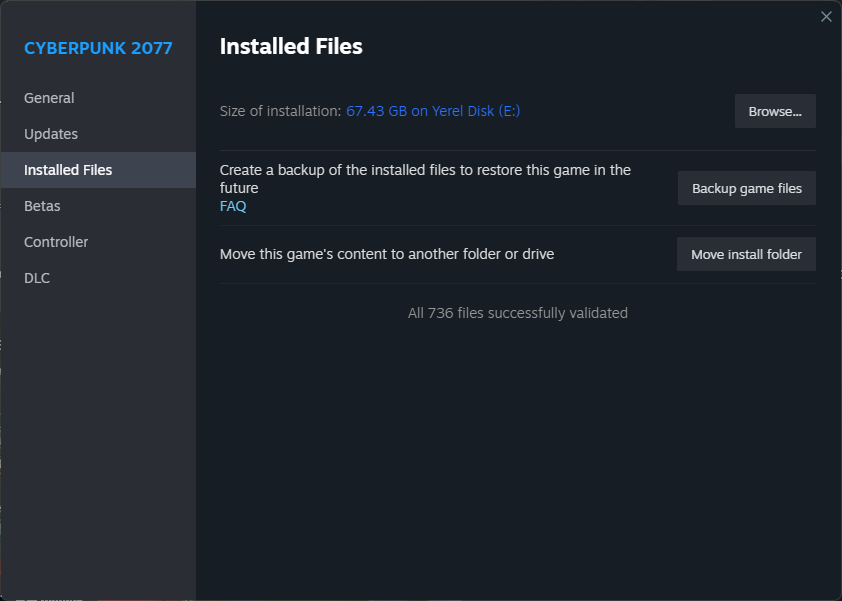Click the Installed Files page heading
This screenshot has width=842, height=601.
291,46
